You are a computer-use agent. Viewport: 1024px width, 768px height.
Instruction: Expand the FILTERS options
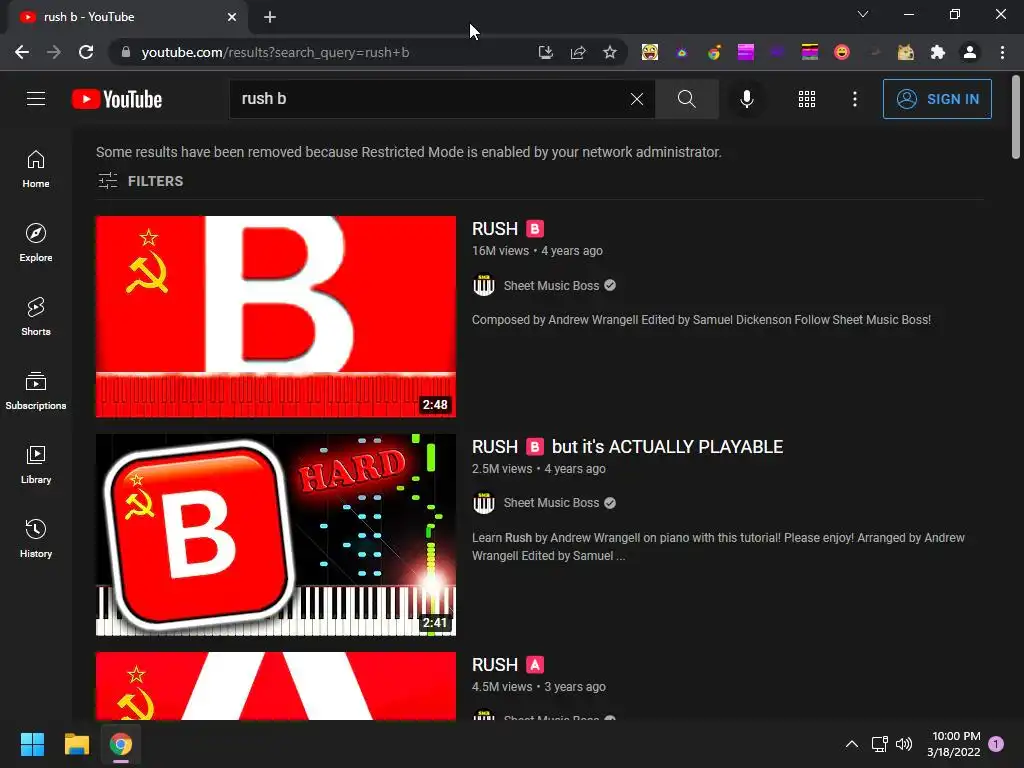140,181
